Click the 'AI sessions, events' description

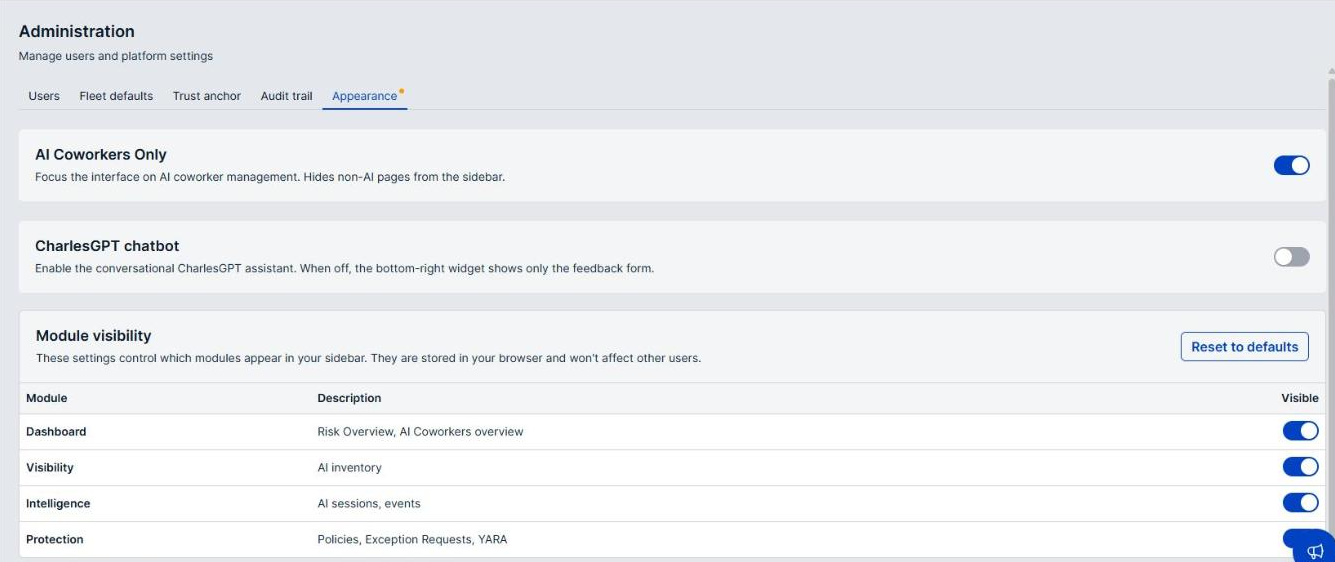369,504
